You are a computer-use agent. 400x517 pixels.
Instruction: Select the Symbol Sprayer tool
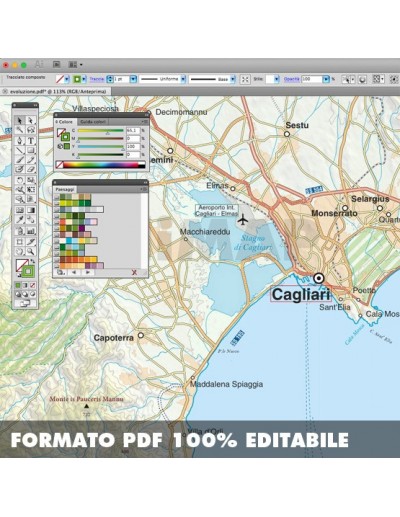20,230
